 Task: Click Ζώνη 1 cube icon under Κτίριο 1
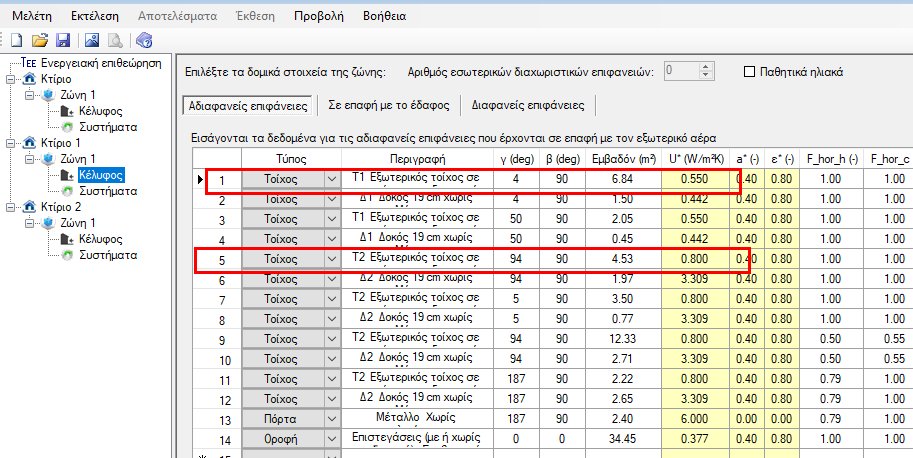pyautogui.click(x=49, y=159)
